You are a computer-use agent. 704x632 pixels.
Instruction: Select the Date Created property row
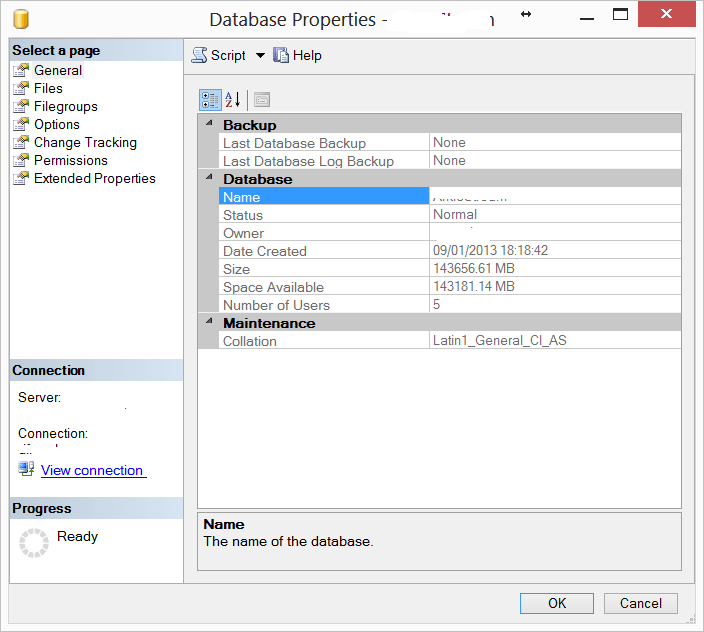pyautogui.click(x=450, y=250)
